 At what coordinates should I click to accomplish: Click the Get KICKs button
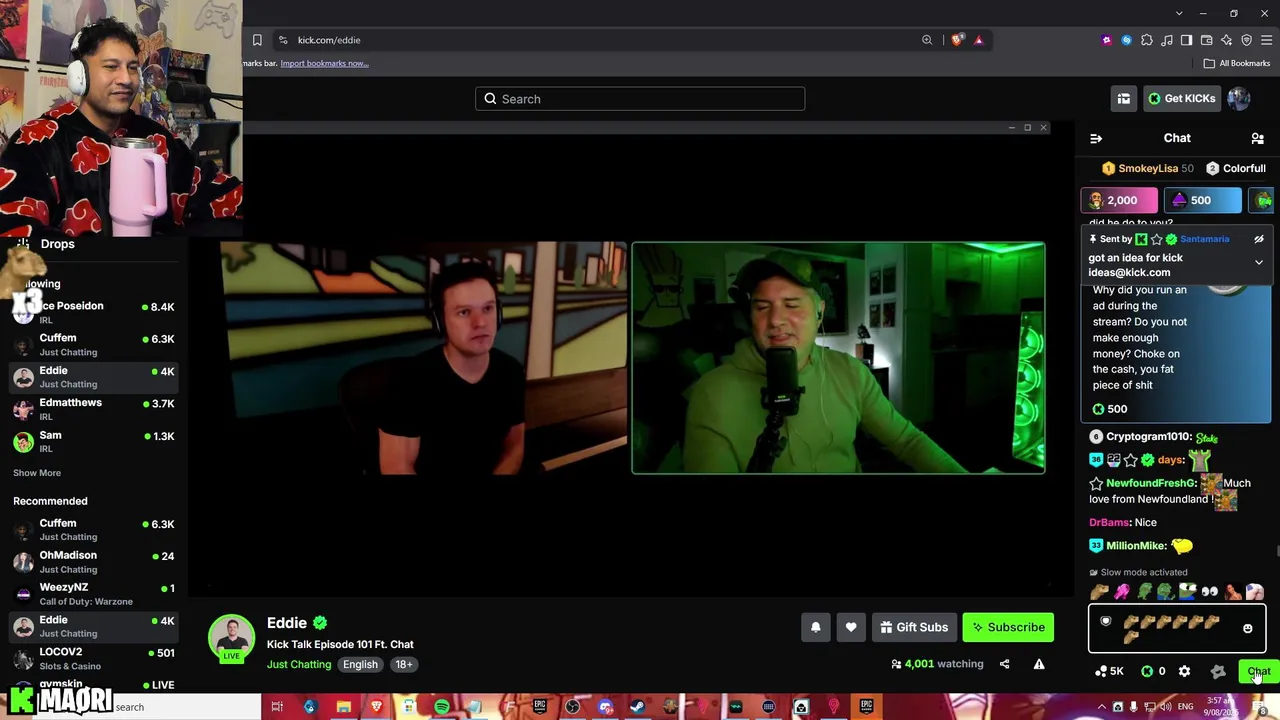[1182, 98]
